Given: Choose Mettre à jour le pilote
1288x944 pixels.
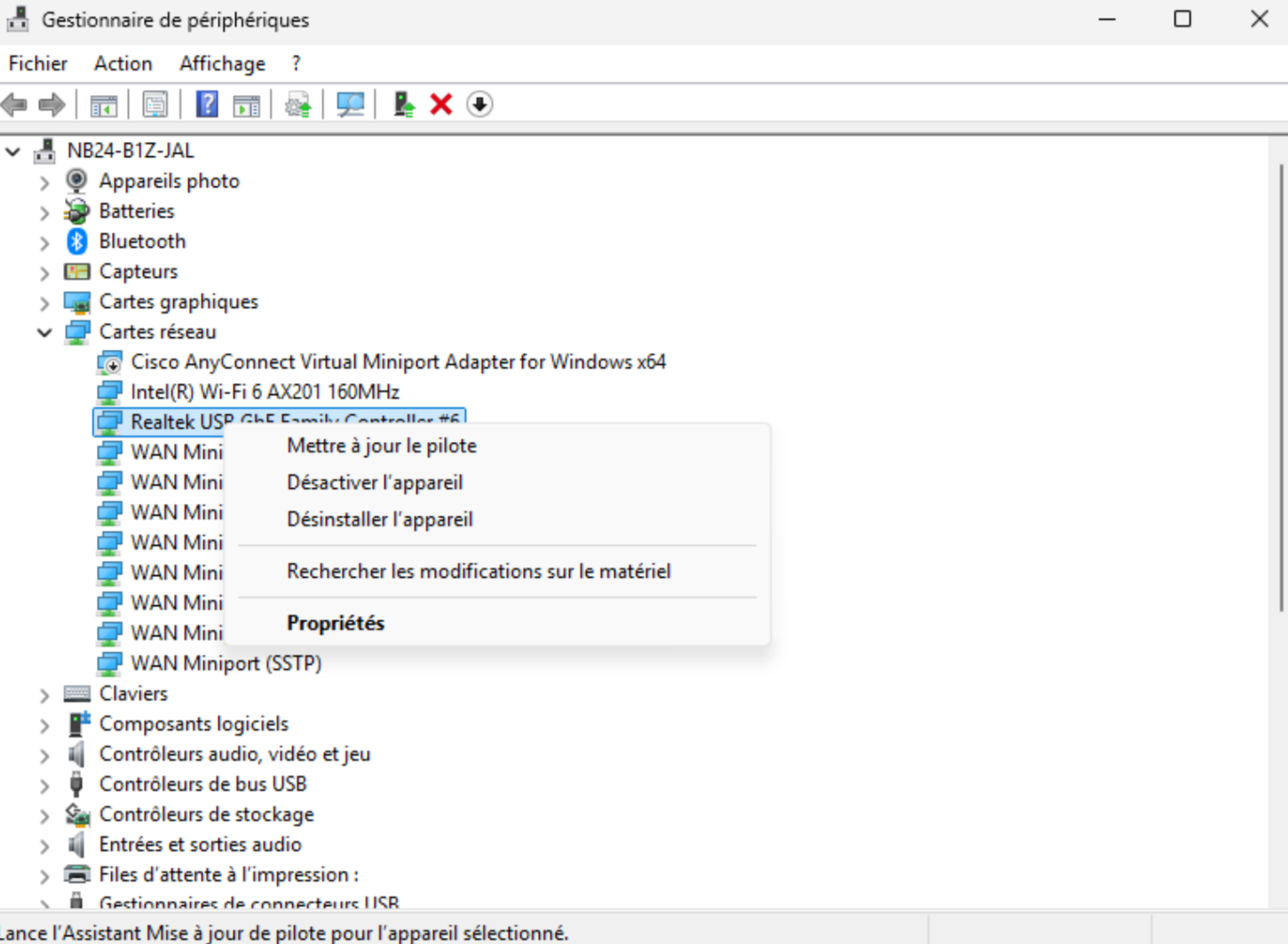Looking at the screenshot, I should 381,445.
